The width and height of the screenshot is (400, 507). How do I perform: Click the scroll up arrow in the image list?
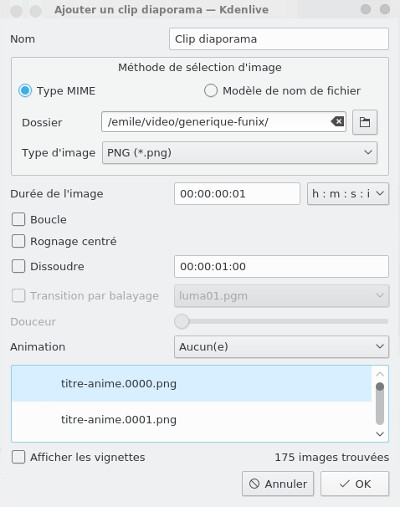click(x=380, y=374)
